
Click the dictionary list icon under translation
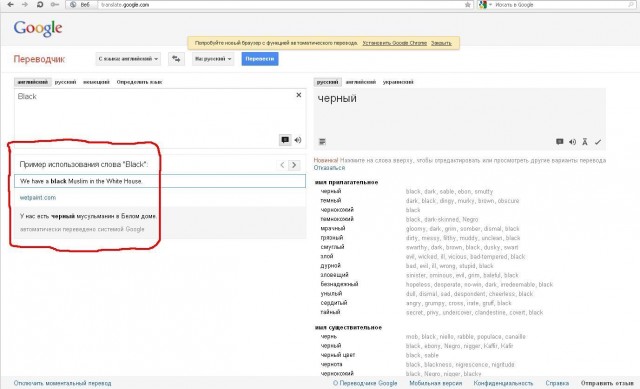pos(322,142)
